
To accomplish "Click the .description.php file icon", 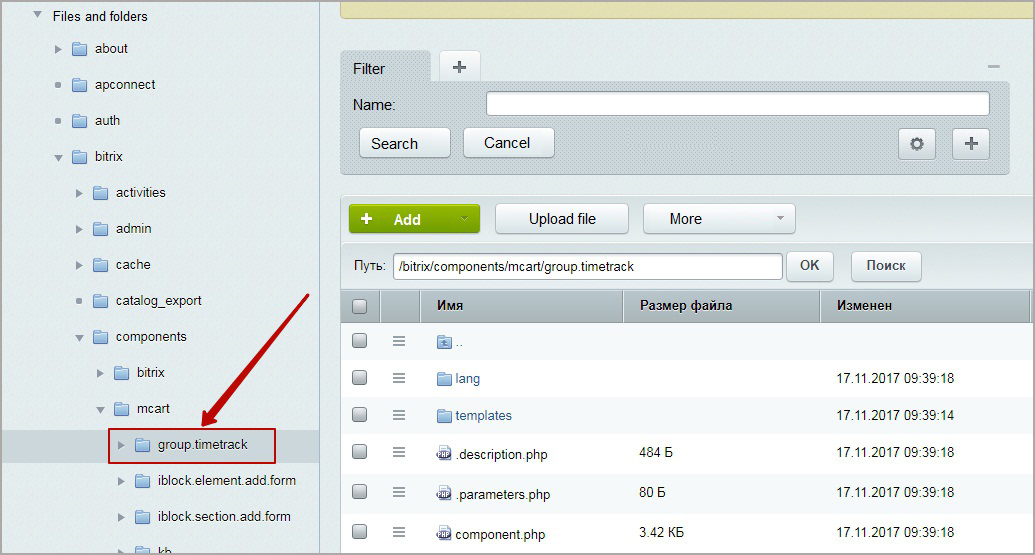I will 444,453.
